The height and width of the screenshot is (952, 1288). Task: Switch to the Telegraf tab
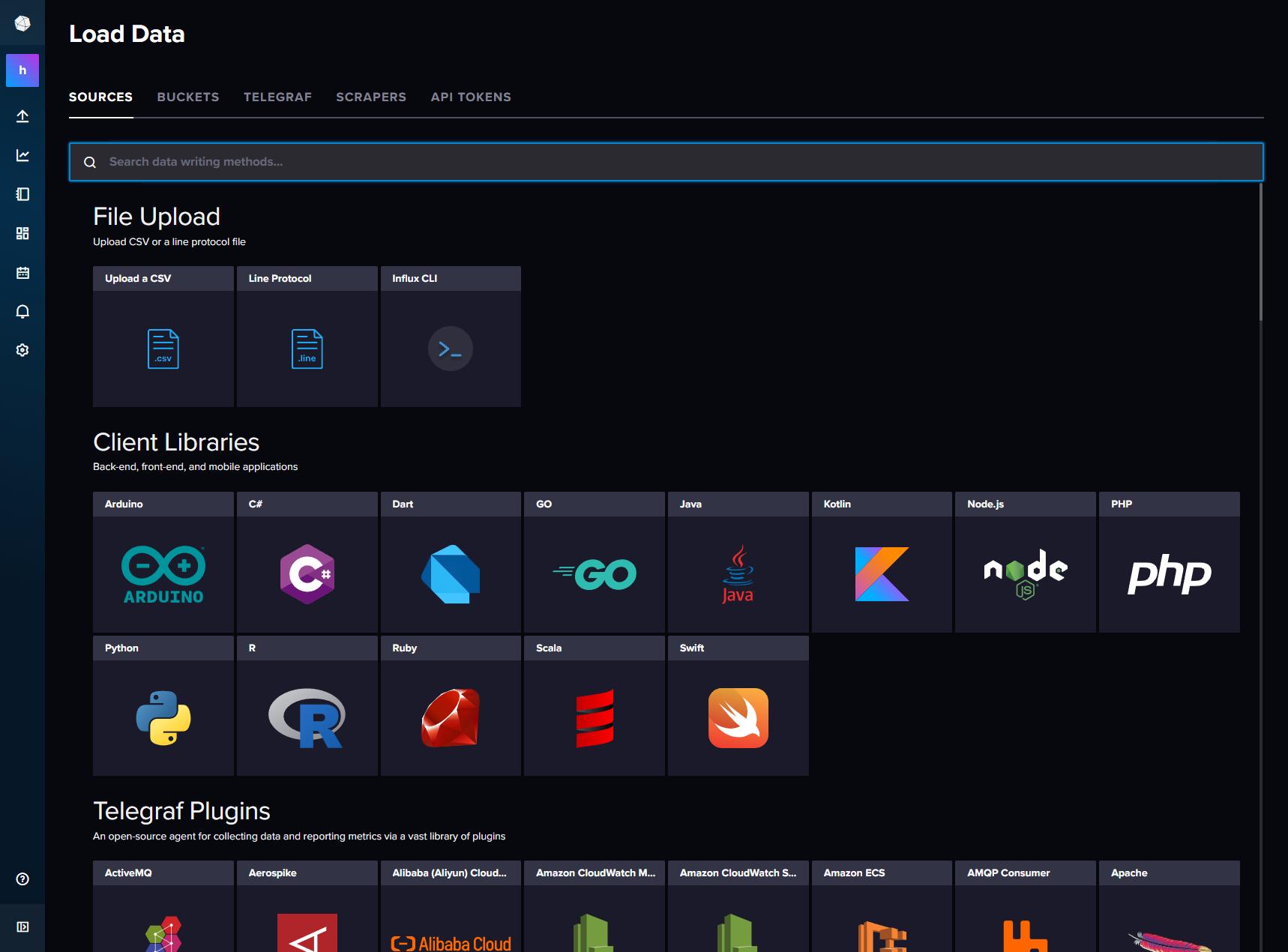tap(277, 97)
